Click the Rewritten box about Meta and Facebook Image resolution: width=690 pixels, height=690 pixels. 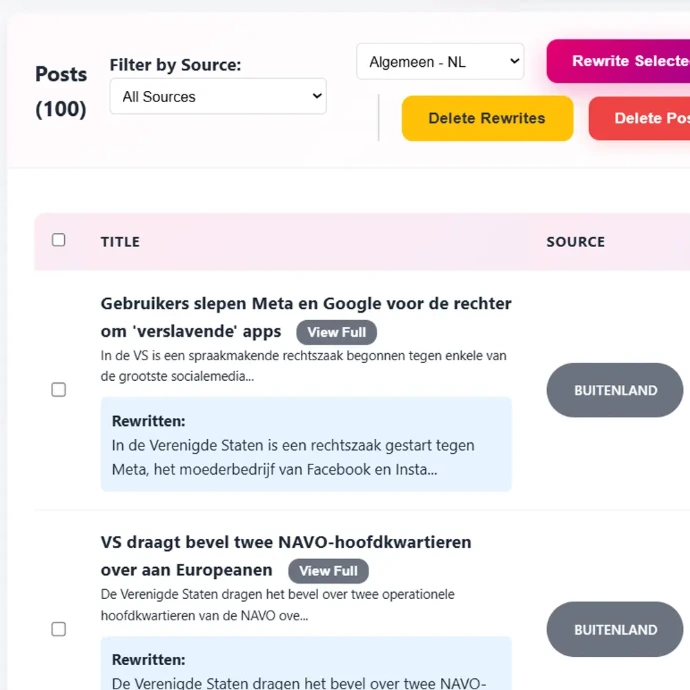point(306,444)
